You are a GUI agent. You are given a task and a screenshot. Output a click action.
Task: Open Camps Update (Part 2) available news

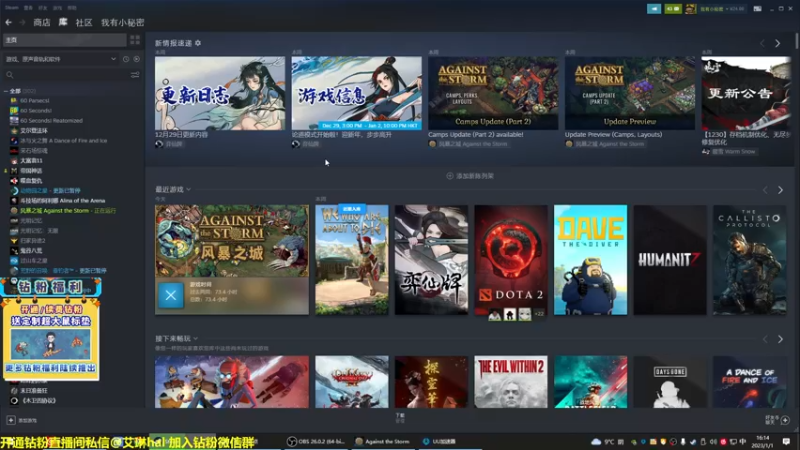click(493, 93)
